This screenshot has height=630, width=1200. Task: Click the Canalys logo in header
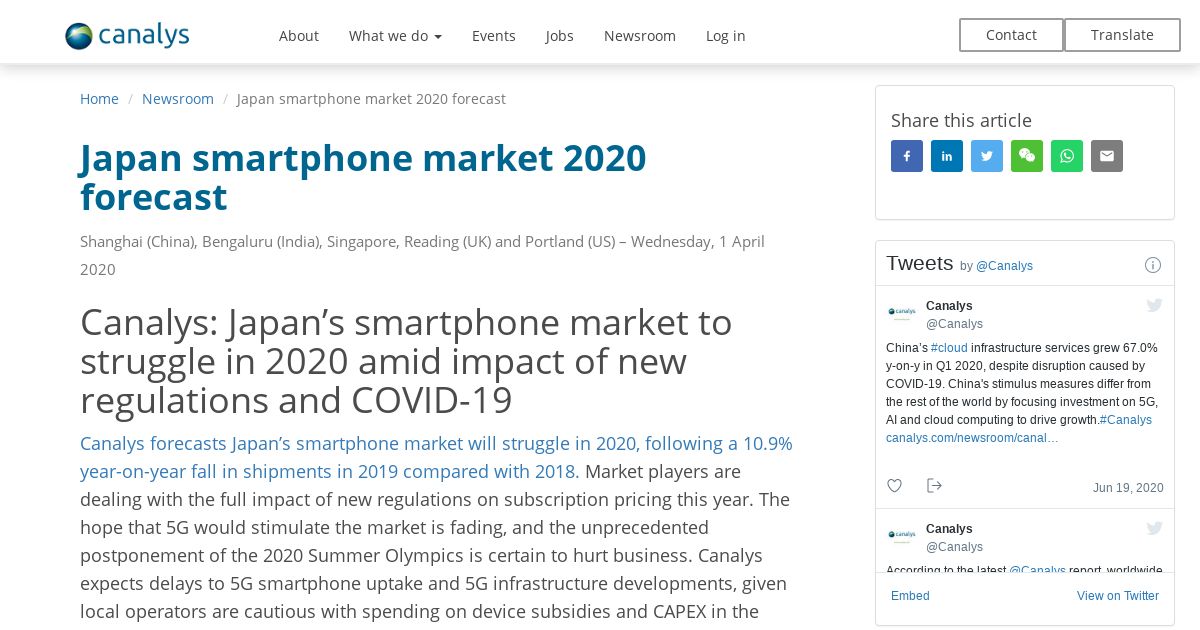coord(127,36)
